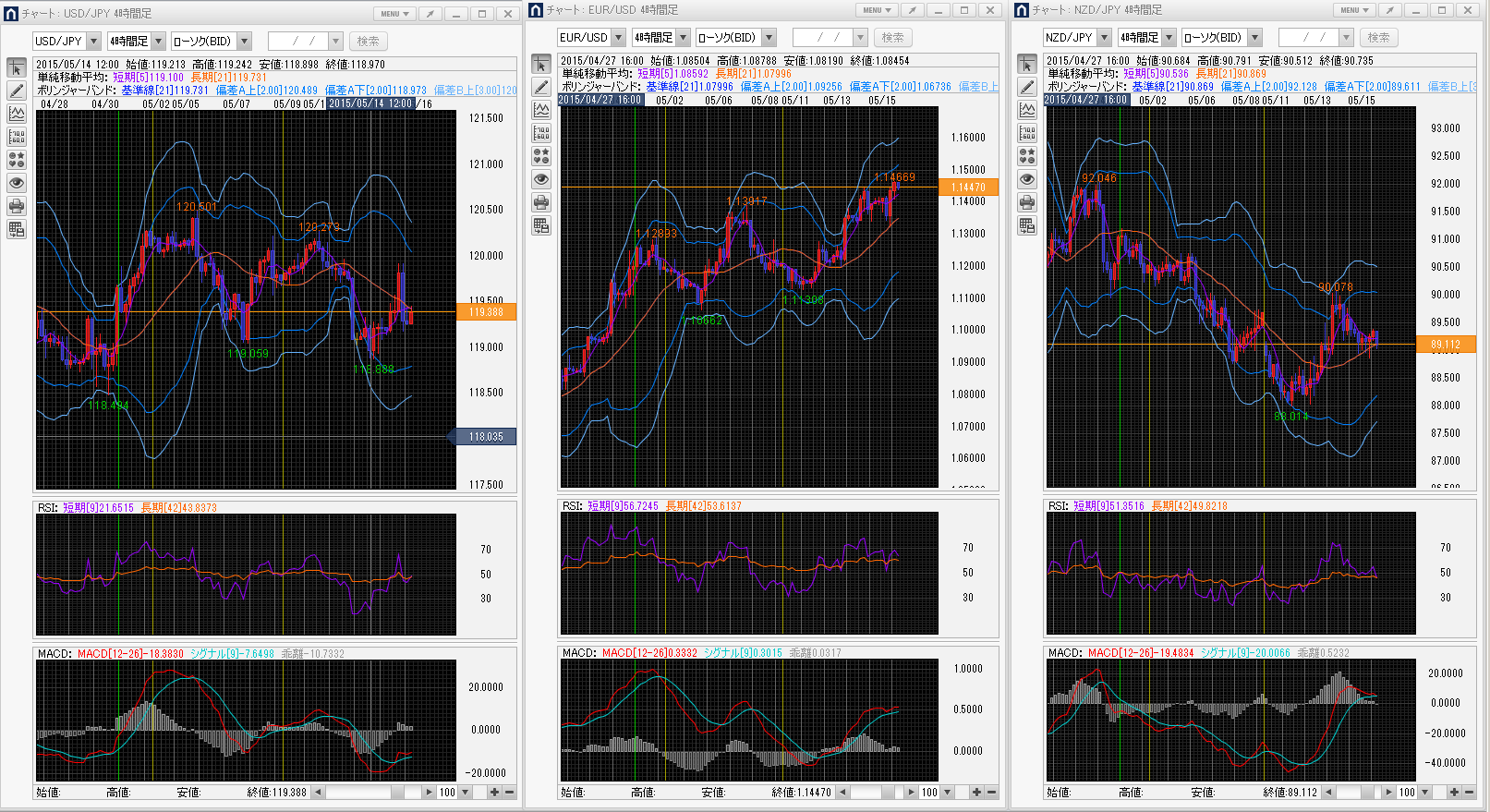Click the 検索 search button in EUR/USD chart
1490x812 pixels.
[x=892, y=37]
